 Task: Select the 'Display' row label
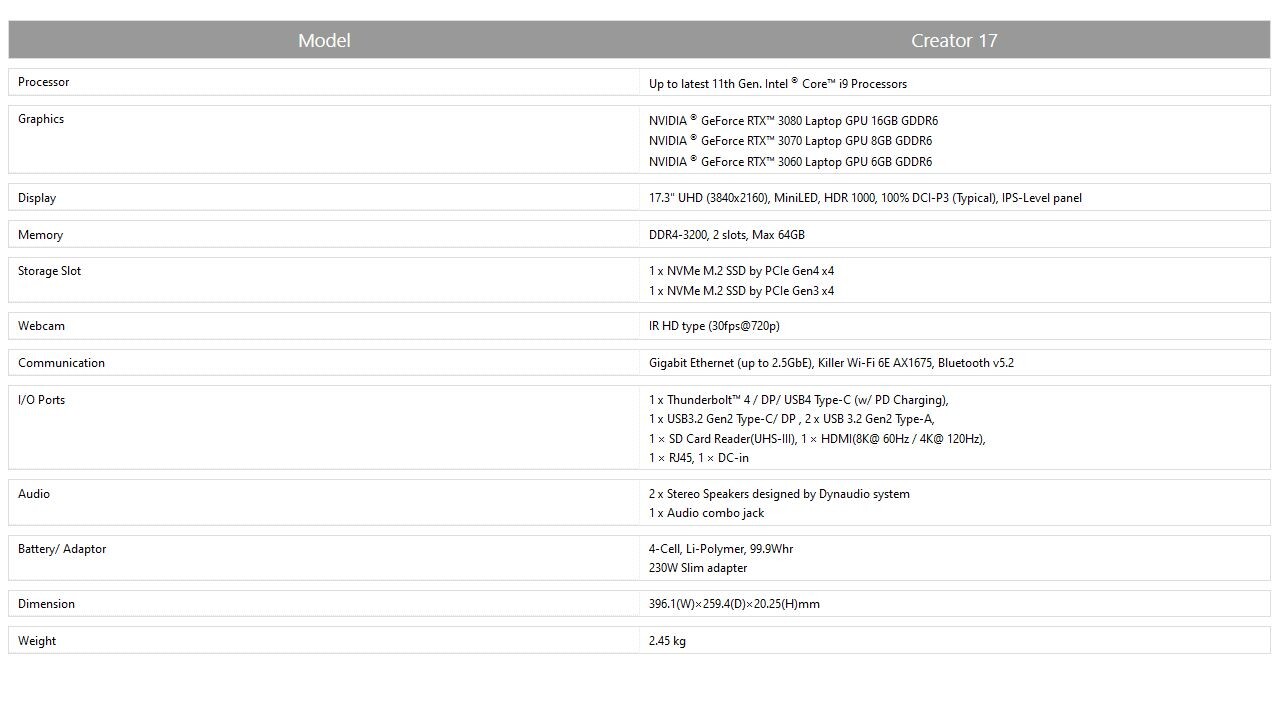pyautogui.click(x=37, y=198)
